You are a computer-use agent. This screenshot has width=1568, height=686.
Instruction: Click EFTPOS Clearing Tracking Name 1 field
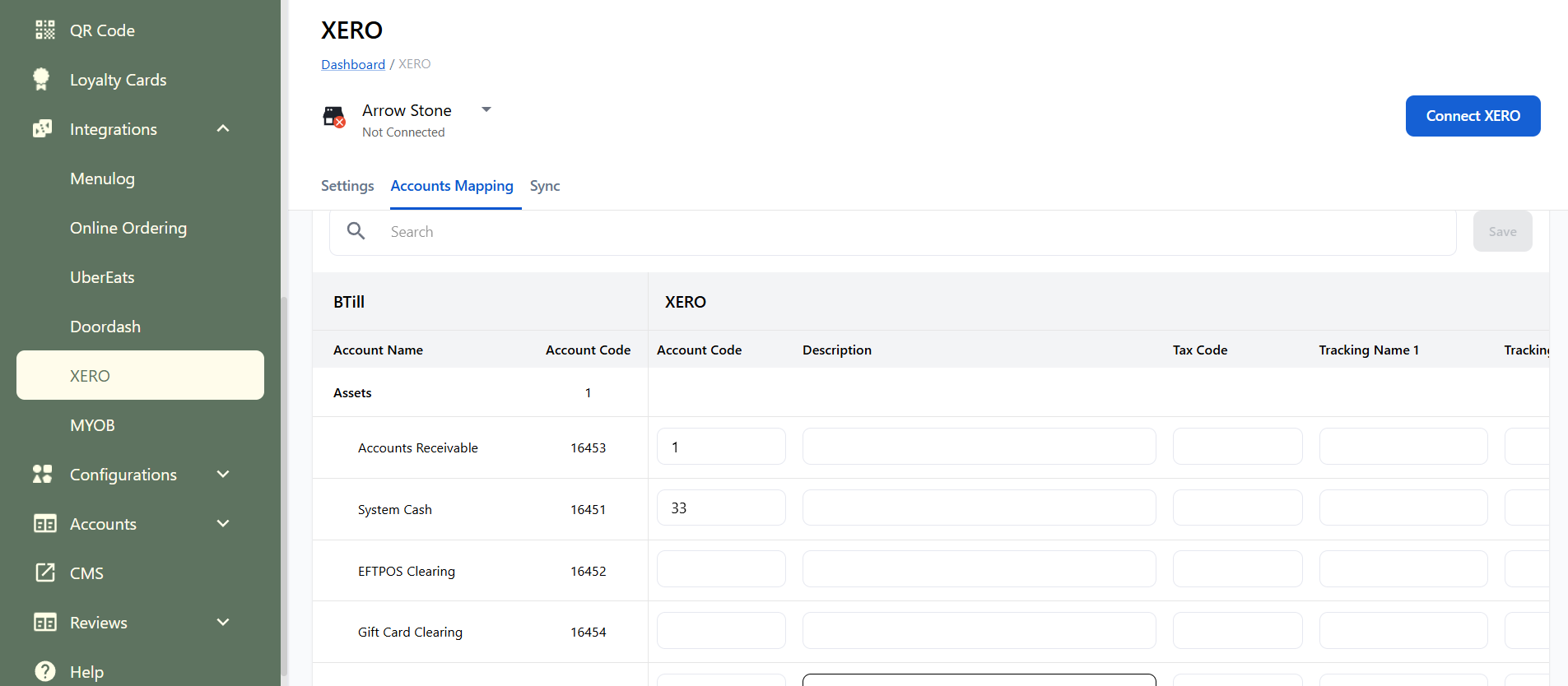(1403, 568)
